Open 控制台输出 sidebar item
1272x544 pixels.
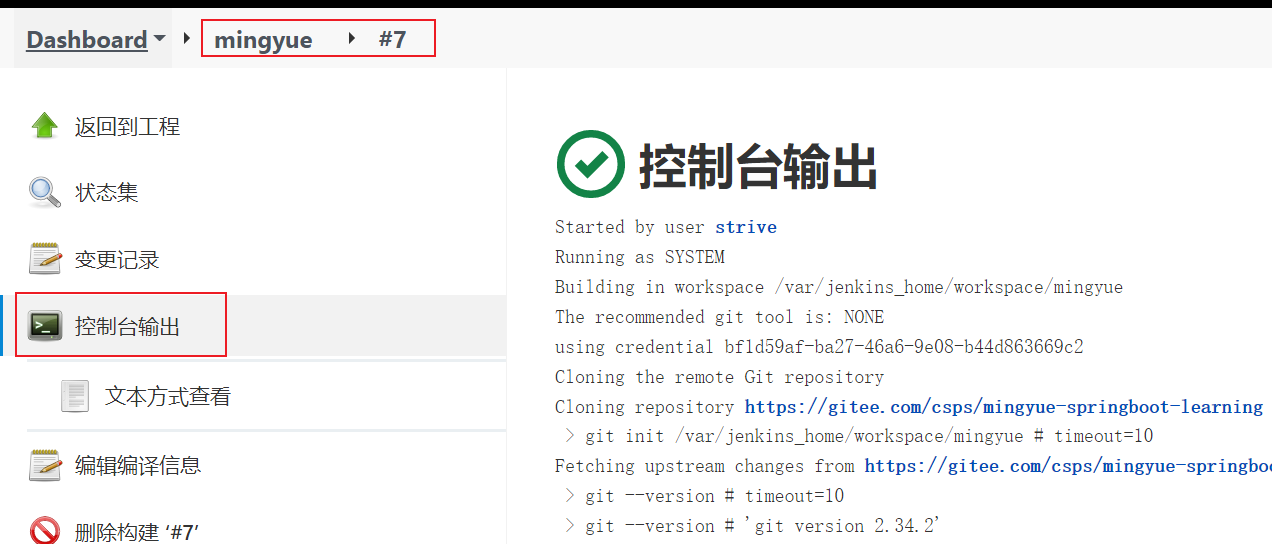pyautogui.click(x=127, y=326)
